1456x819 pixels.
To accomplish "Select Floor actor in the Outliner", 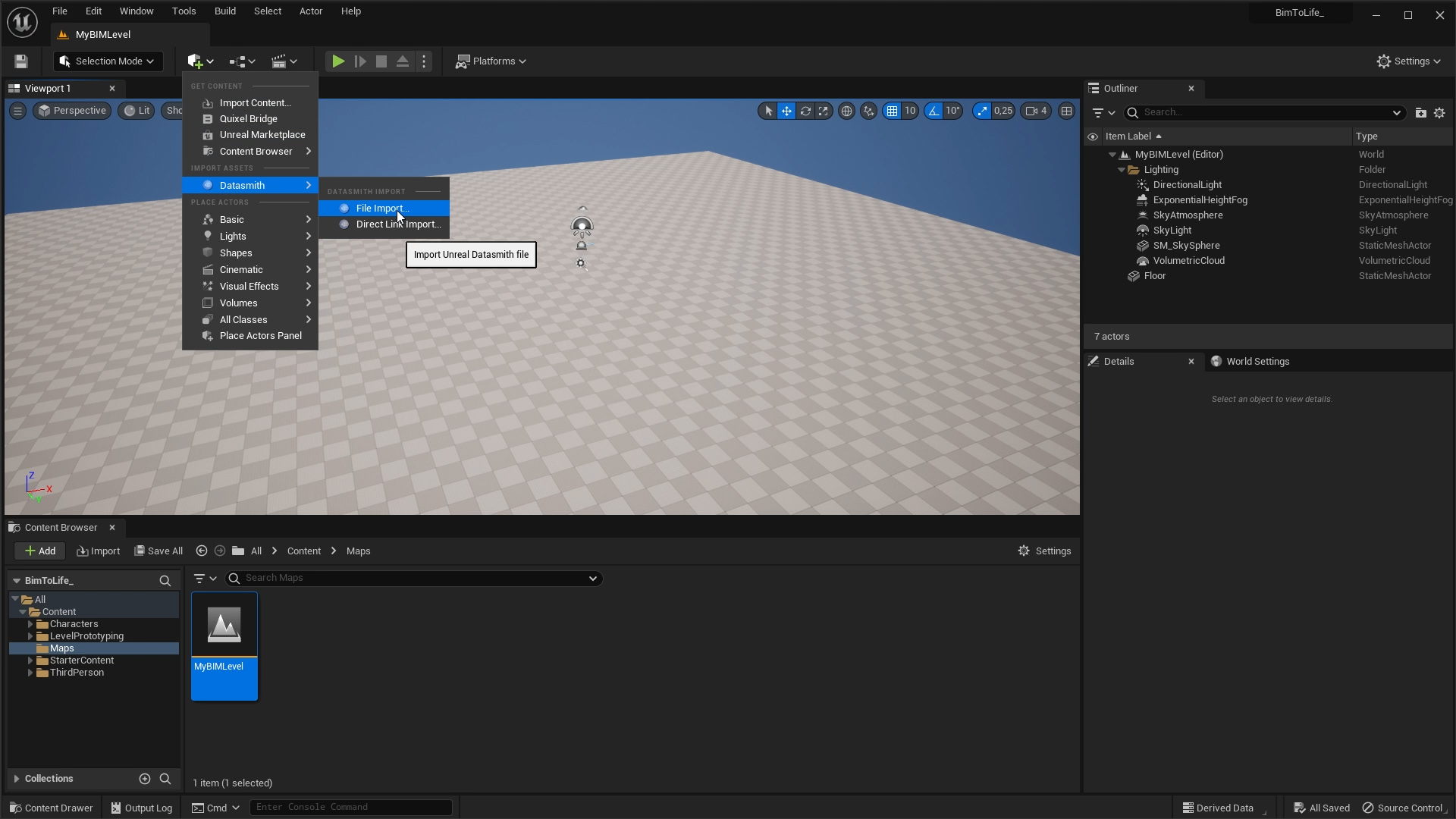I will [1154, 276].
